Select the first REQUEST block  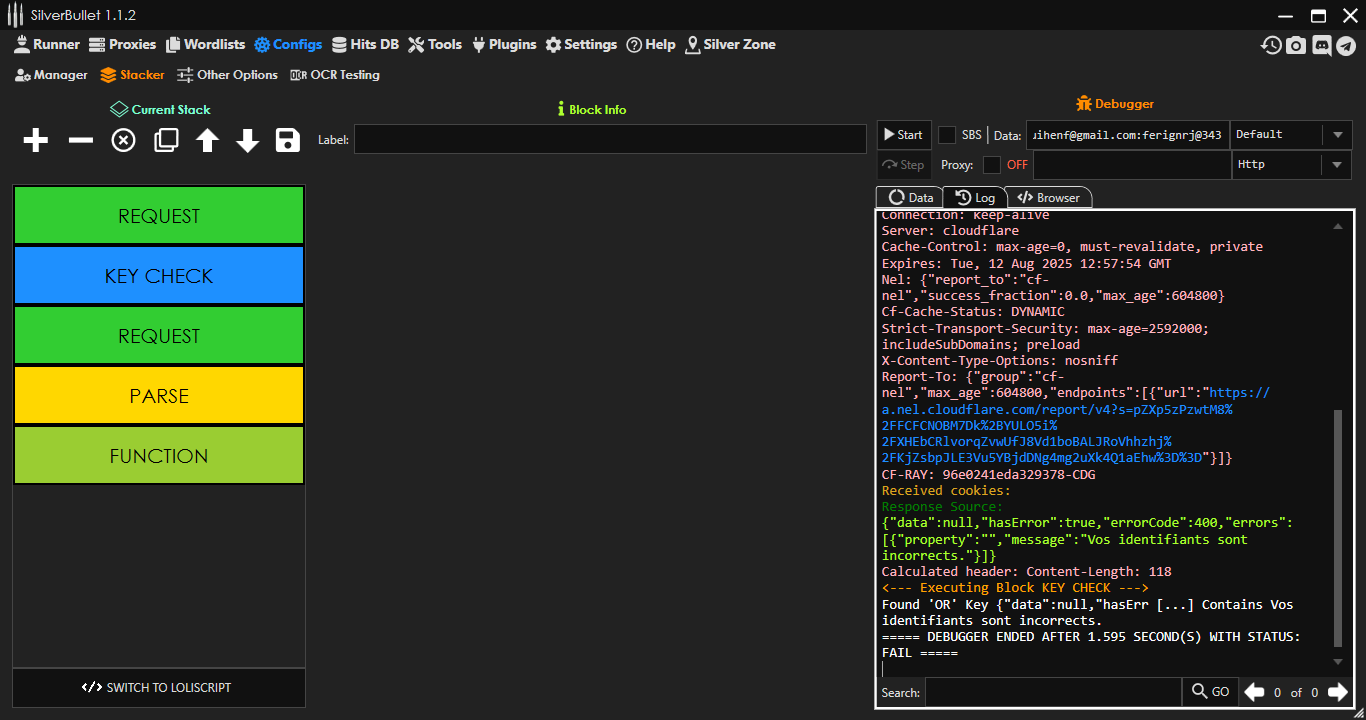point(159,215)
